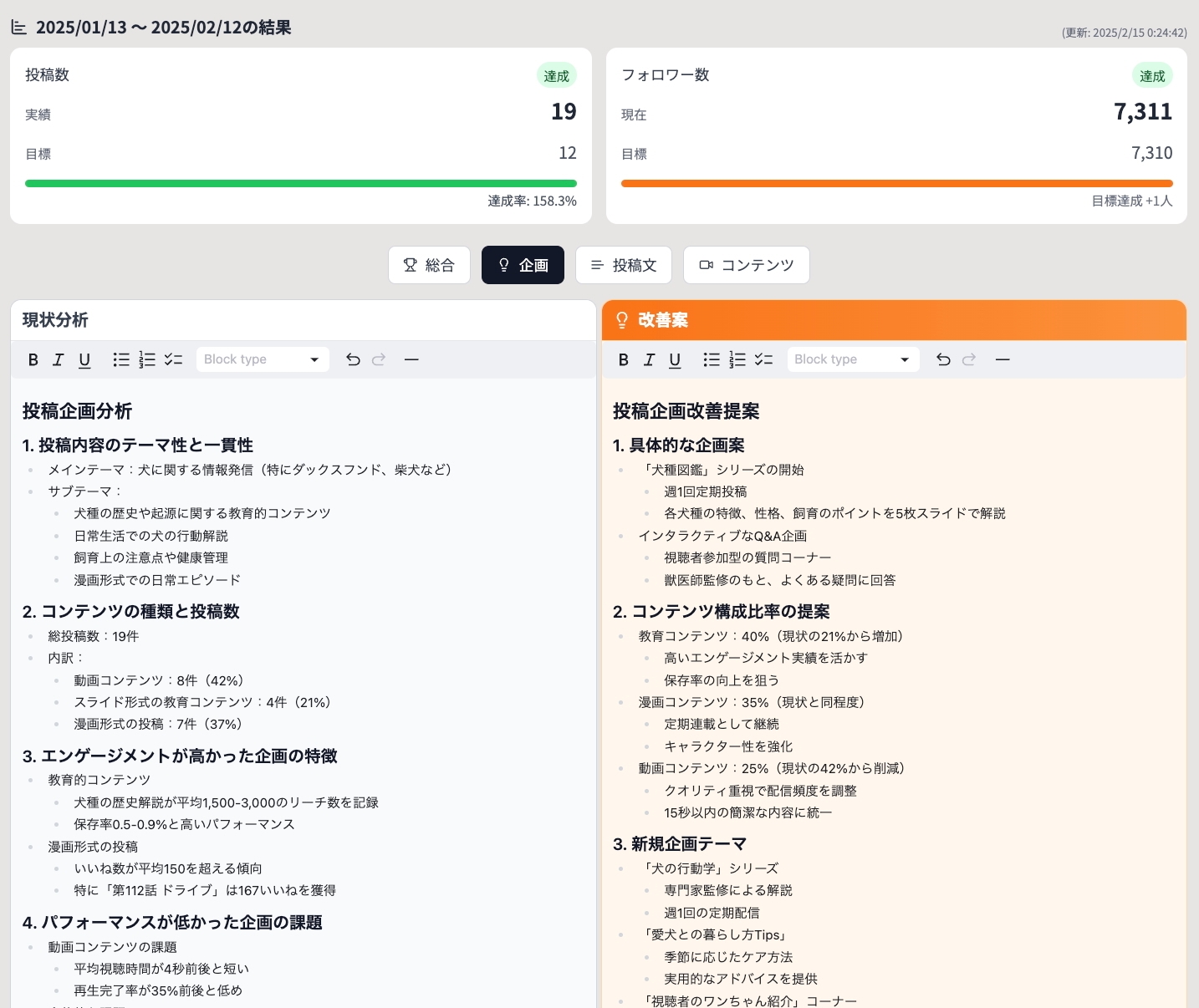
Task: Toggle the 企画 view button
Action: click(x=523, y=265)
